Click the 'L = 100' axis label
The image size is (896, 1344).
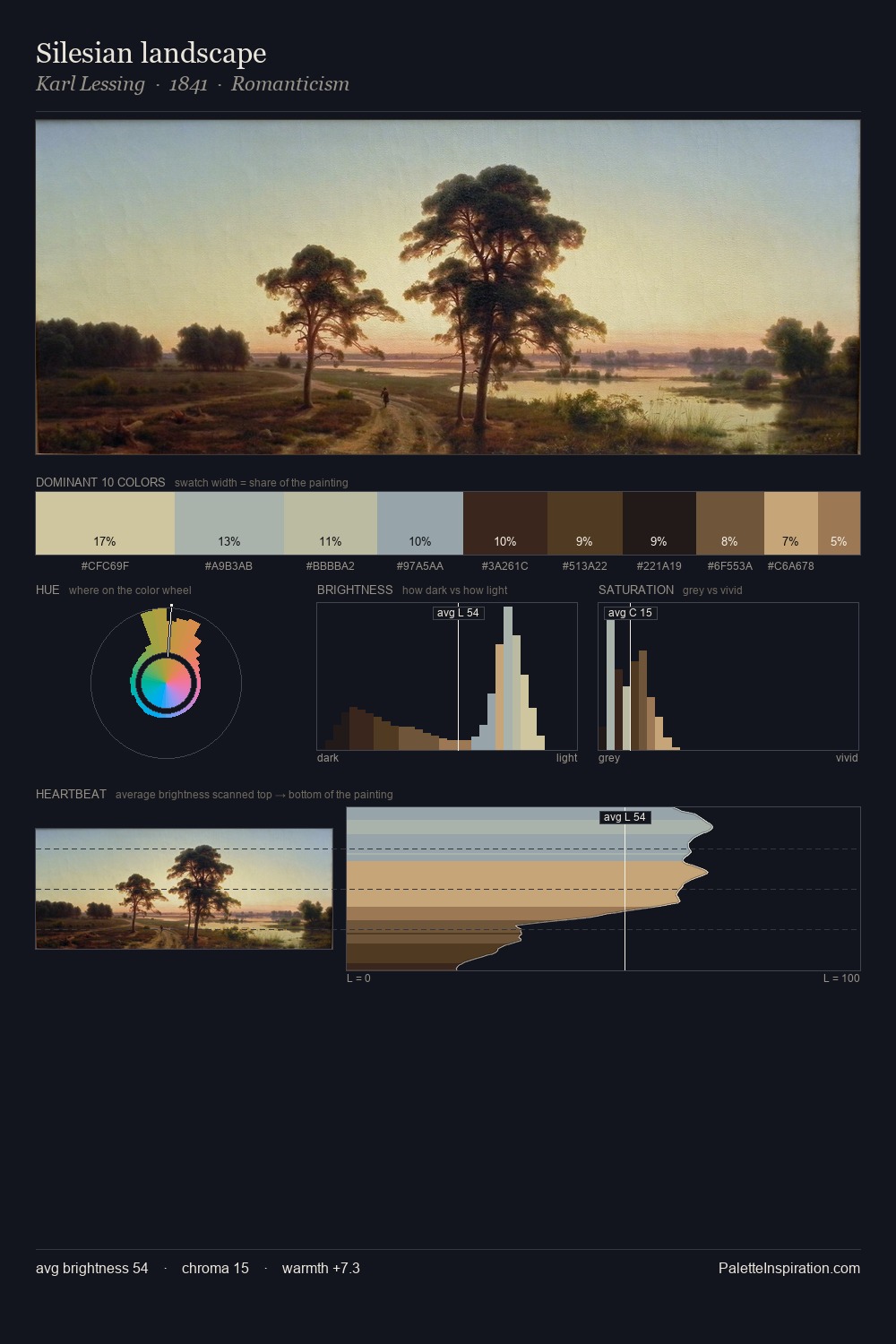click(x=841, y=978)
